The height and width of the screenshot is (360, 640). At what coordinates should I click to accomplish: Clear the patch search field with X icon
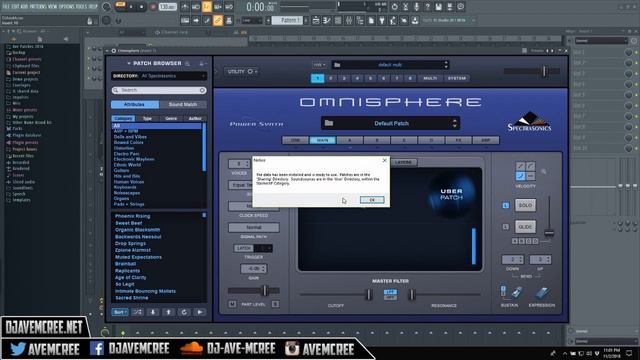point(202,90)
